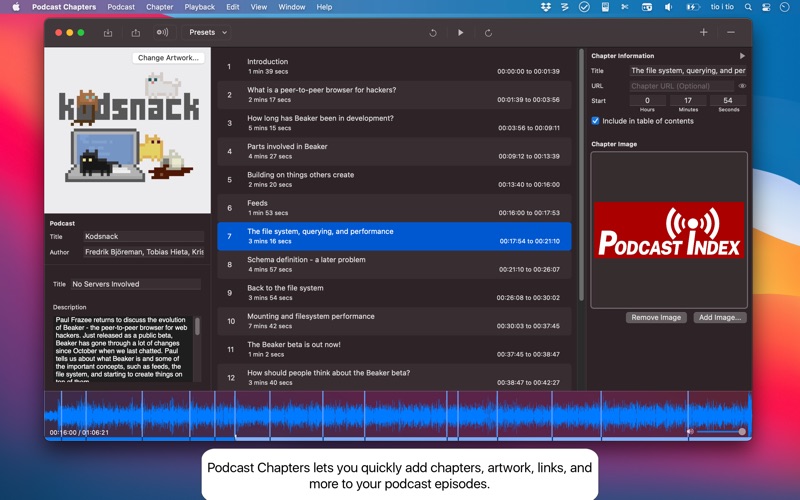This screenshot has width=800, height=500.
Task: Click the import audio toolbar icon
Action: tap(108, 33)
